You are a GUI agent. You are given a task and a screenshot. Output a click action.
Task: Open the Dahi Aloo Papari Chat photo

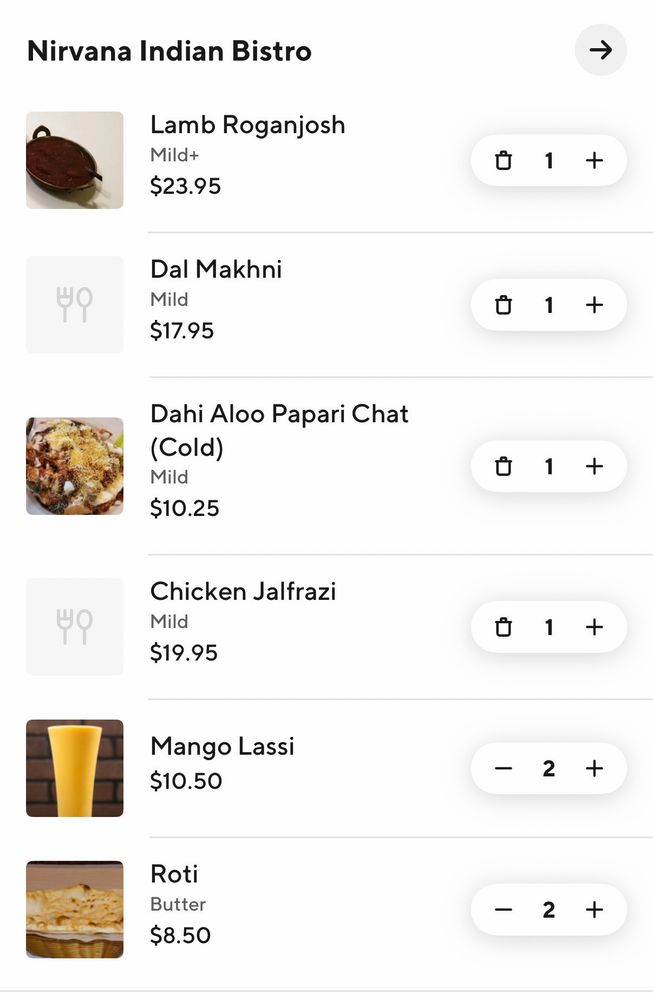click(74, 466)
